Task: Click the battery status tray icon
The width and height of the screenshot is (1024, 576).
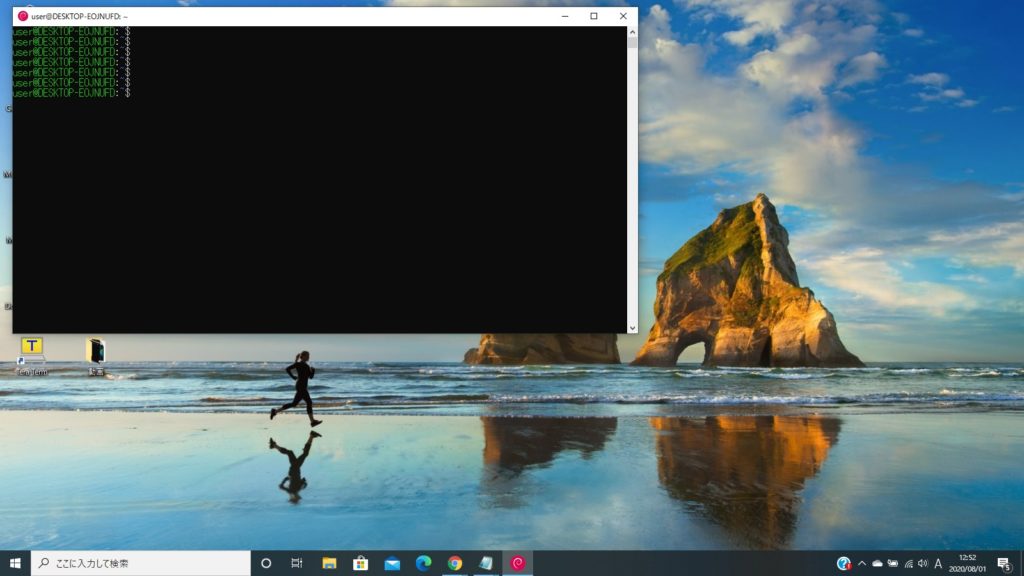Action: pos(893,563)
